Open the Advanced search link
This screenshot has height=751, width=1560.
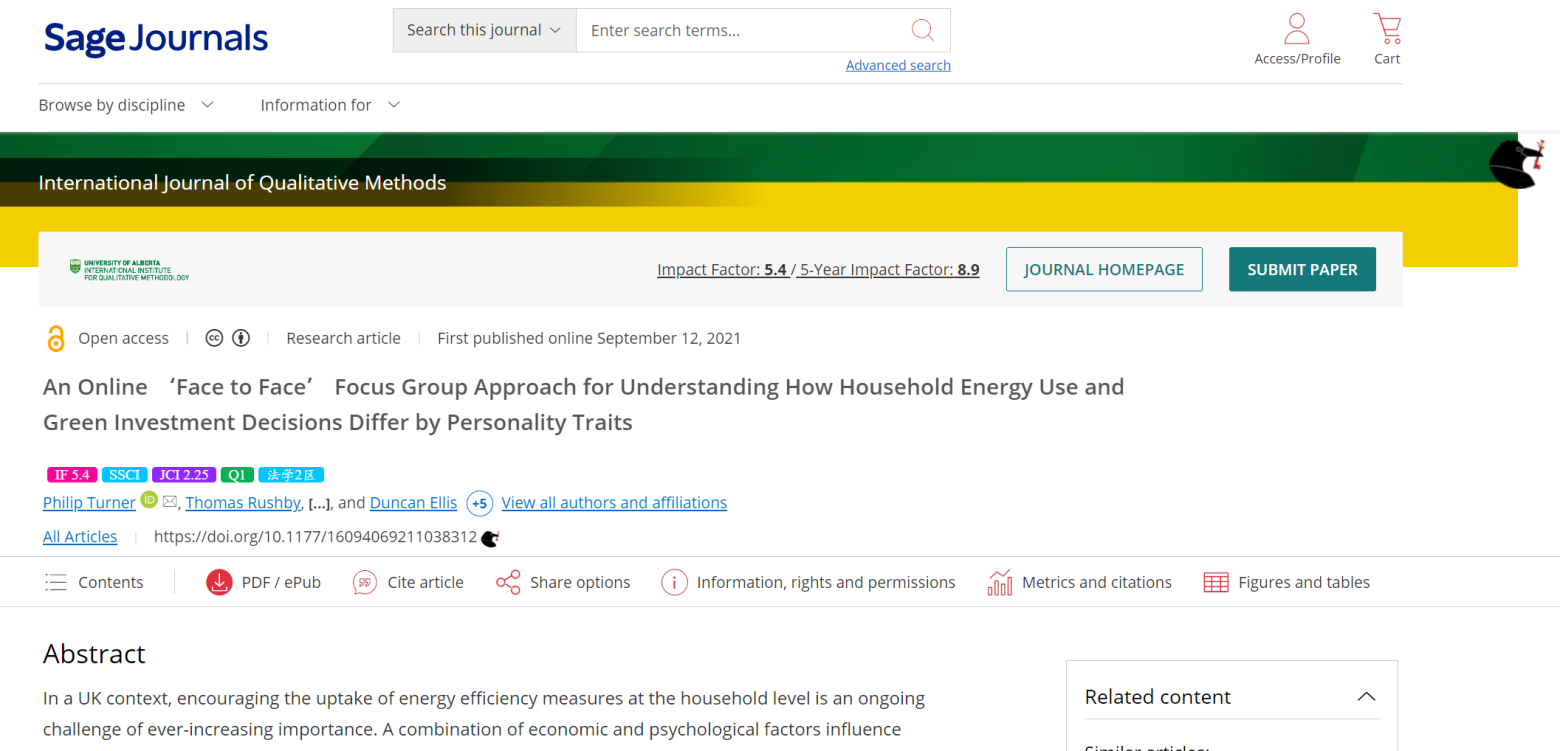[897, 65]
